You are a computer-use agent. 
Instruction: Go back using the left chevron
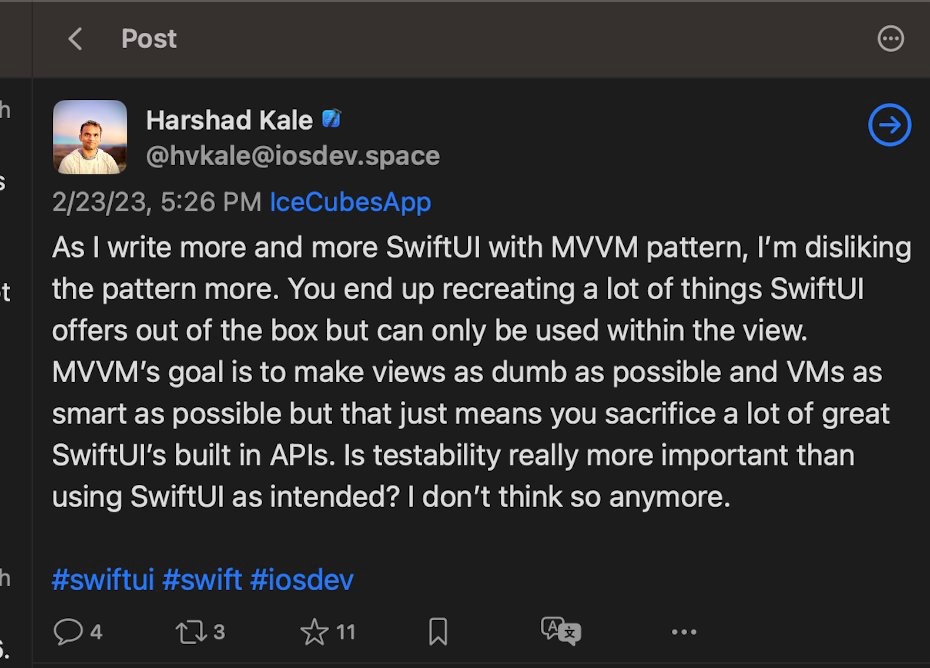pos(74,39)
